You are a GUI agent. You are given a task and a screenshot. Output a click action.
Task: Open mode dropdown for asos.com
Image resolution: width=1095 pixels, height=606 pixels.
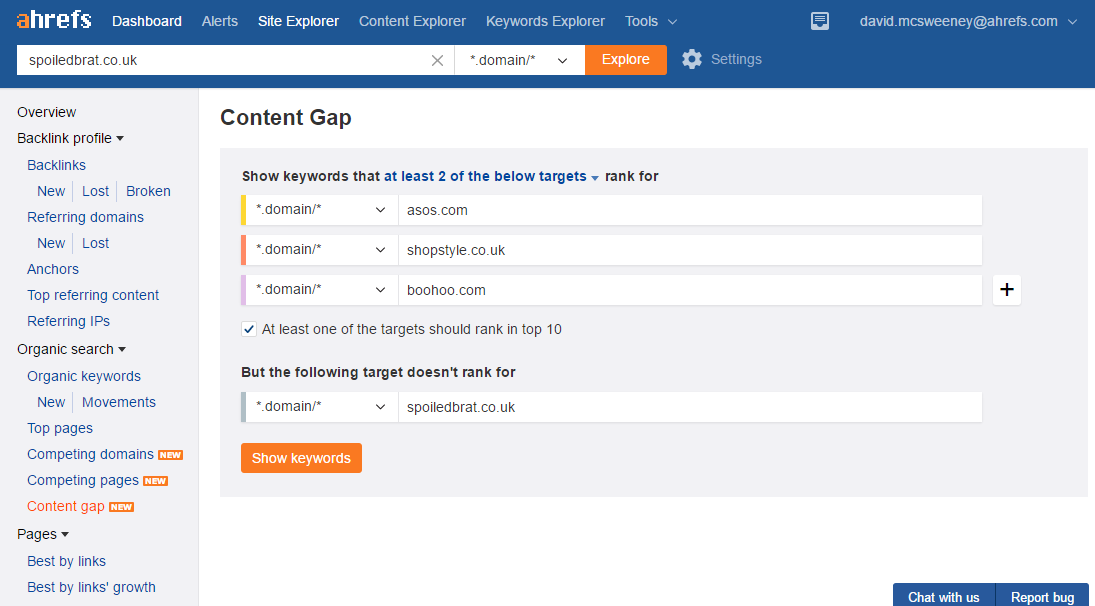click(321, 210)
